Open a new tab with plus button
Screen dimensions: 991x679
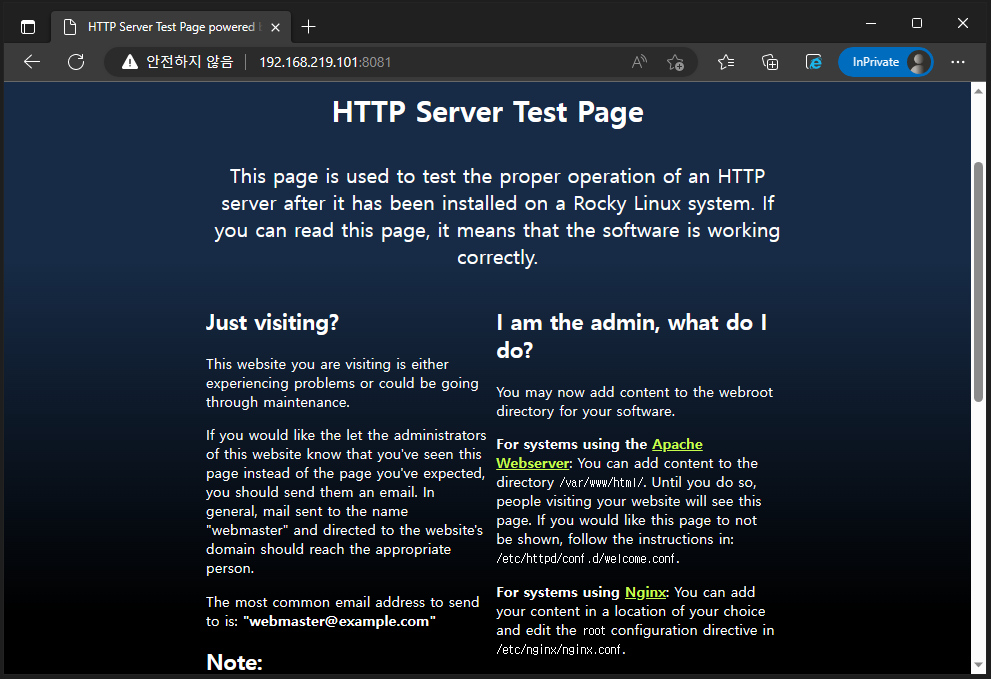(308, 27)
